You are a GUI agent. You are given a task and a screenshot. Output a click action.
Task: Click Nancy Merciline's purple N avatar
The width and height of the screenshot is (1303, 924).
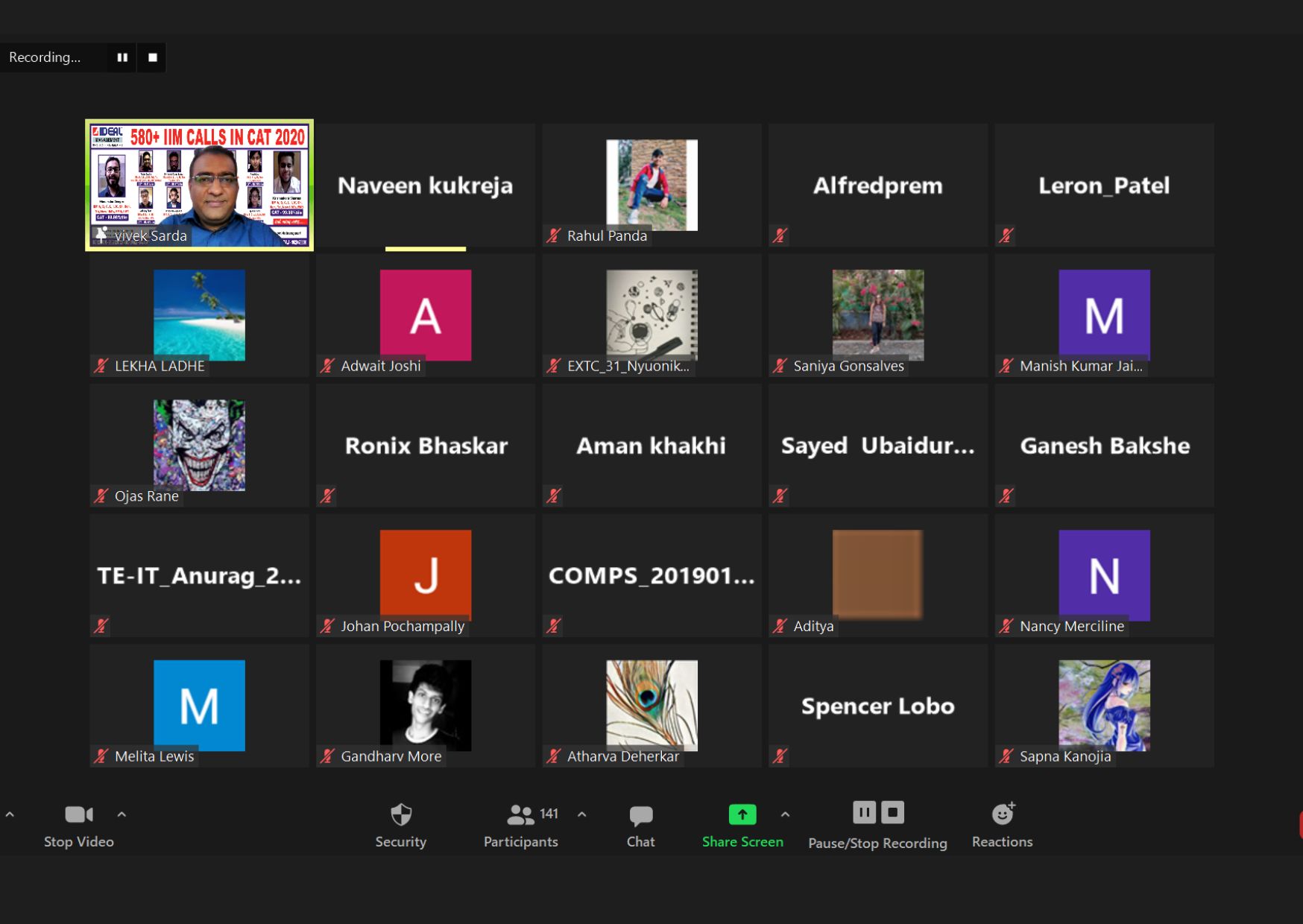(x=1105, y=575)
